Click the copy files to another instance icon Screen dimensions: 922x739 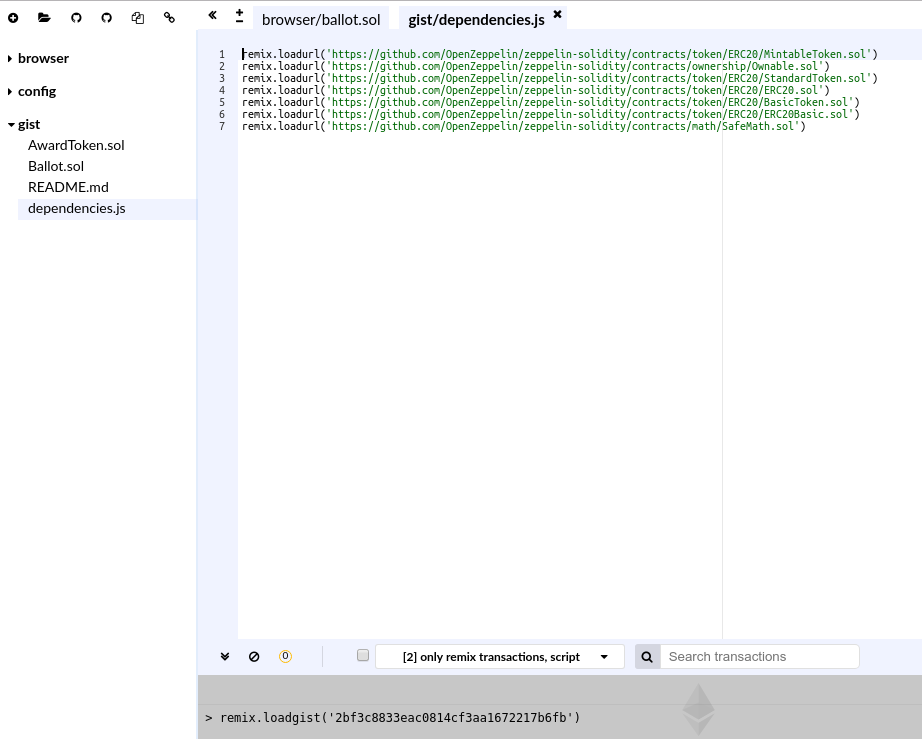click(x=138, y=18)
